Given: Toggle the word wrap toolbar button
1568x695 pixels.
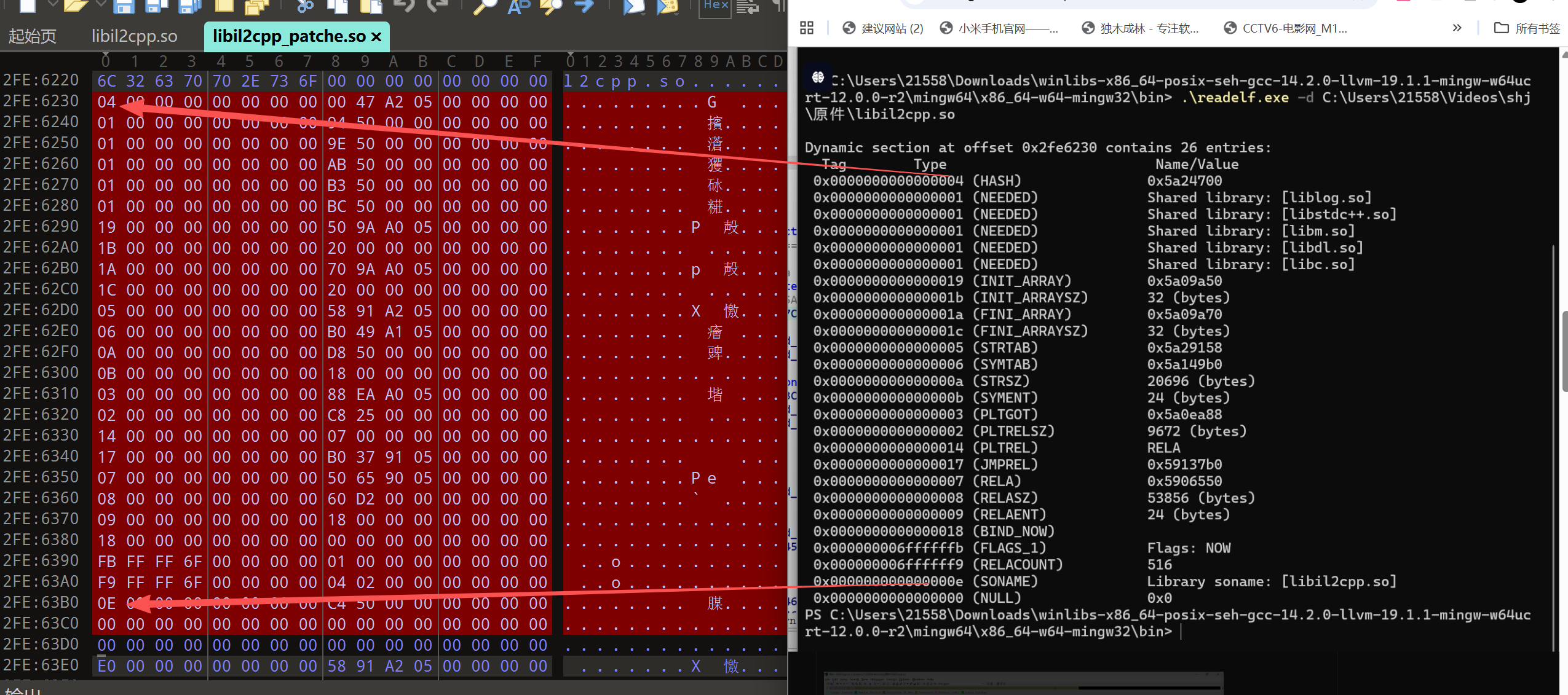Looking at the screenshot, I should tap(748, 6).
